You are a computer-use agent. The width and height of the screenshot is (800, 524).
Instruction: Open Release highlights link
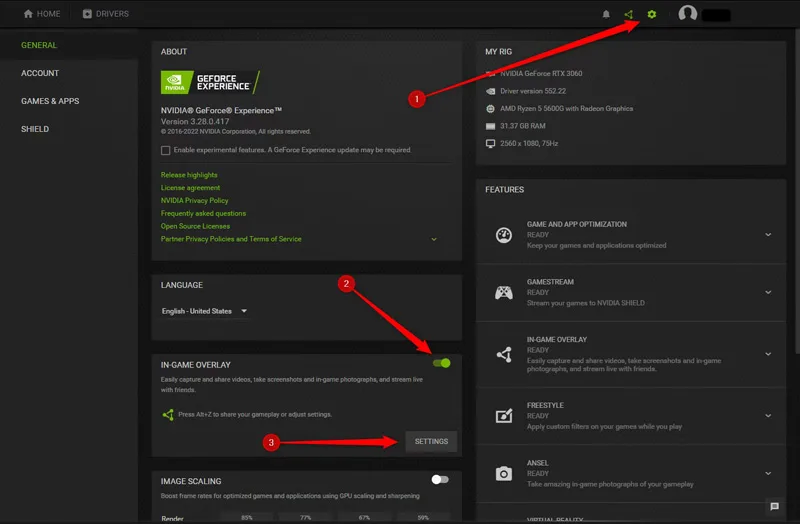[189, 175]
